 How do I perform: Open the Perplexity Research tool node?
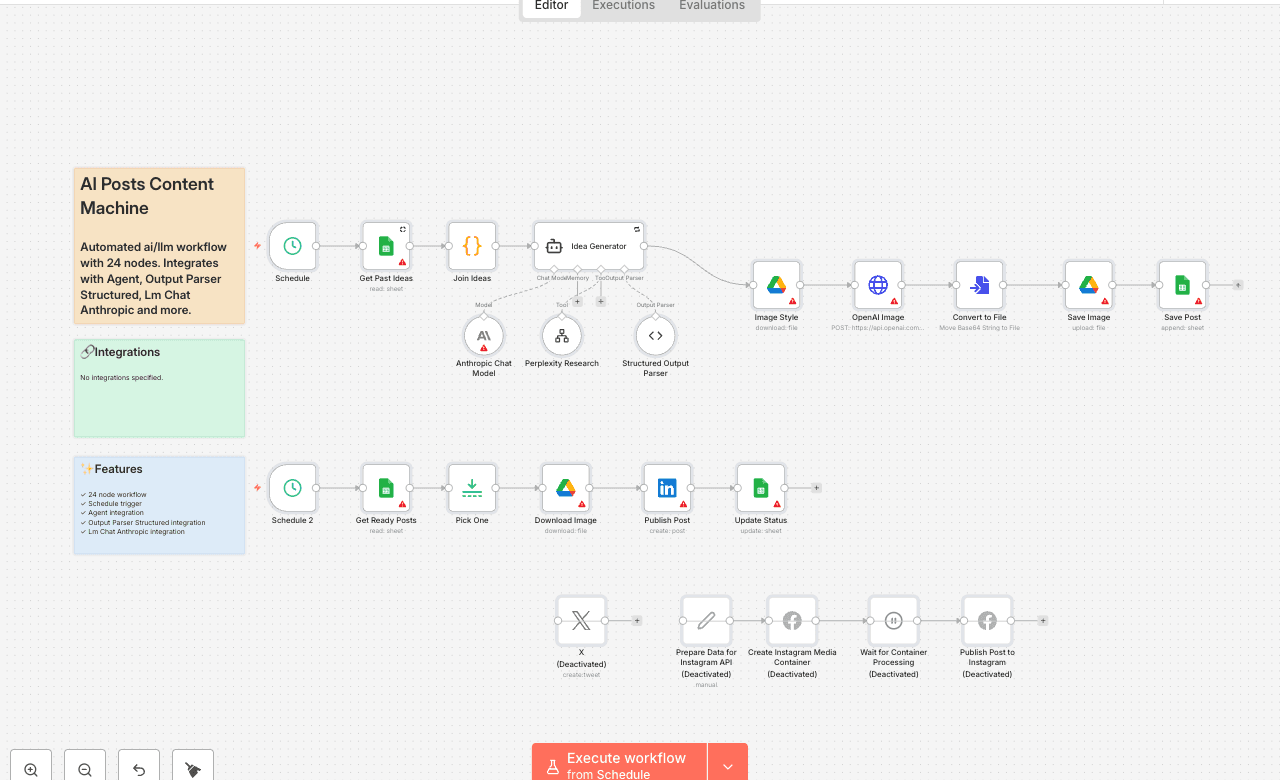pos(561,336)
